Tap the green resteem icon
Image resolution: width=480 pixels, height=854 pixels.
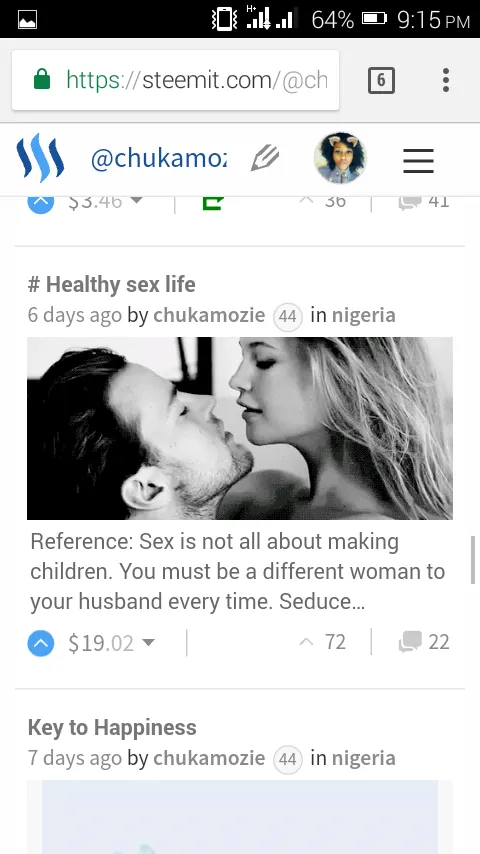click(213, 203)
